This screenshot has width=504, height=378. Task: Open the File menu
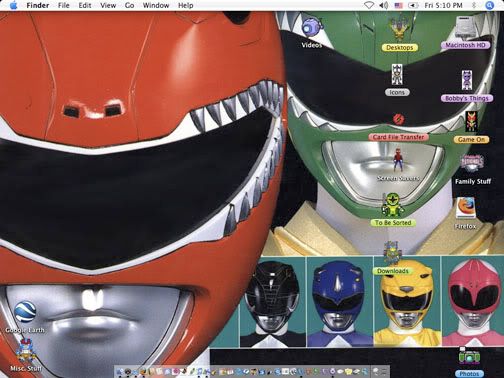(63, 5)
